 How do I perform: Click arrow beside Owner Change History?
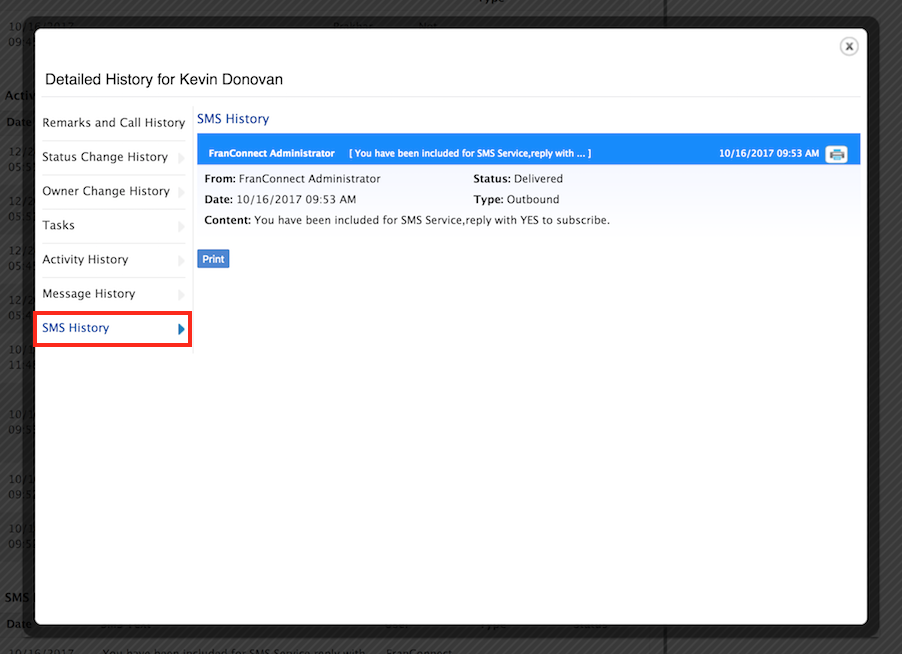181,192
